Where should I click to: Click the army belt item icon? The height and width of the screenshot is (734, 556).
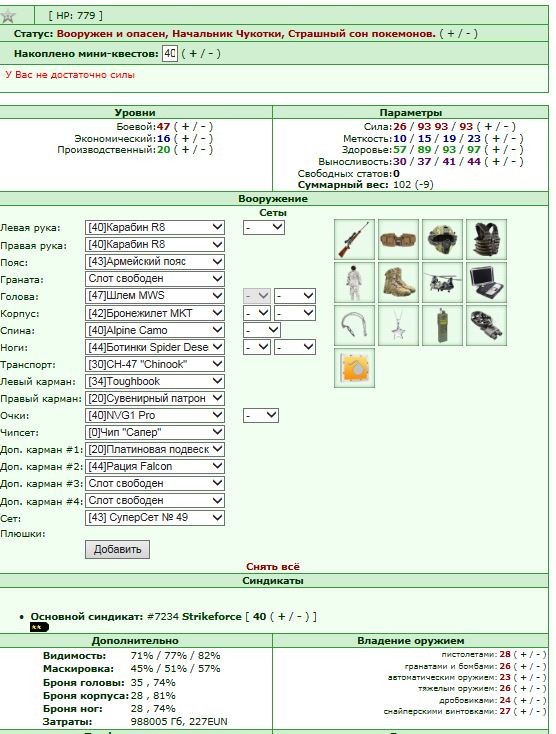coord(398,239)
